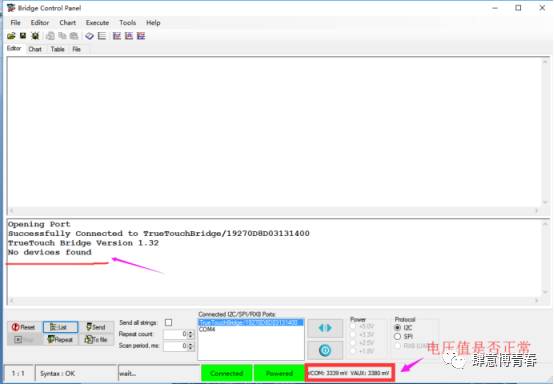Click the 'TrueTouch Bridge Version 1.32' log line
554x385 pixels.
[83, 243]
